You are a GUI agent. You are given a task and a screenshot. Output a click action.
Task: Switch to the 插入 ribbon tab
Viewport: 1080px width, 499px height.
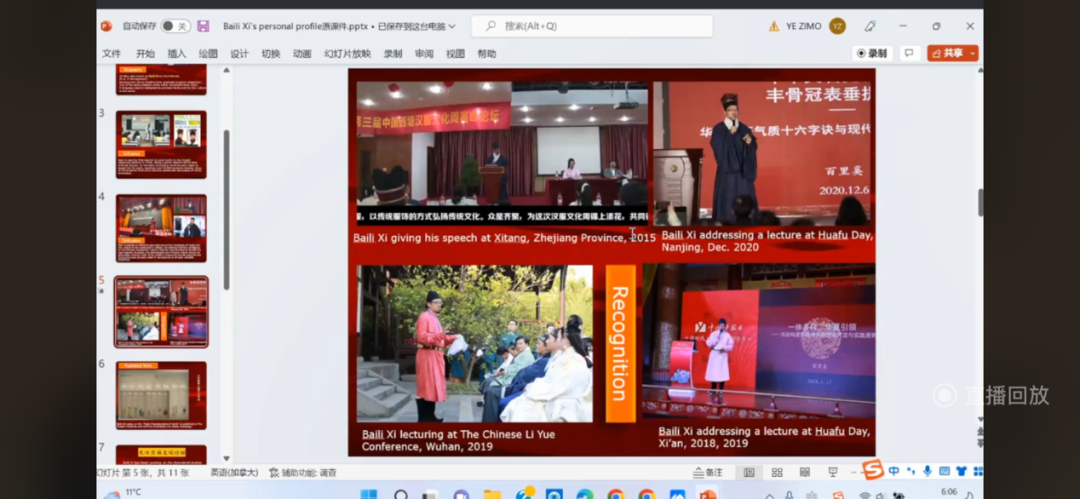(x=176, y=54)
